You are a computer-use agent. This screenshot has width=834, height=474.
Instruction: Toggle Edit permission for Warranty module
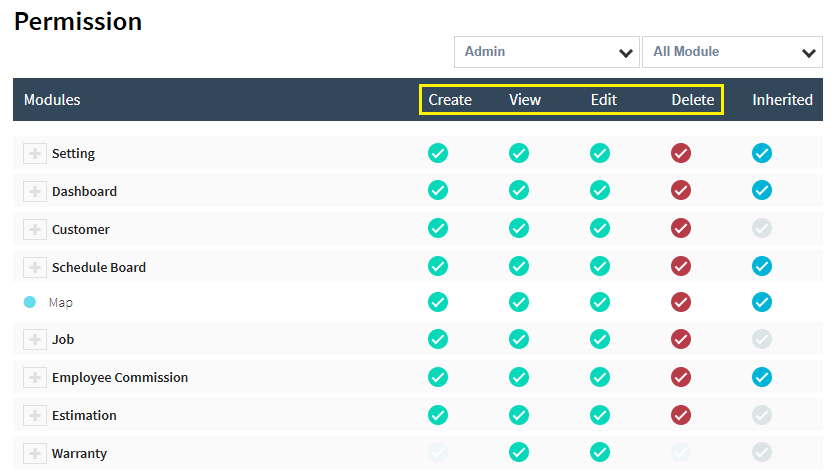600,453
